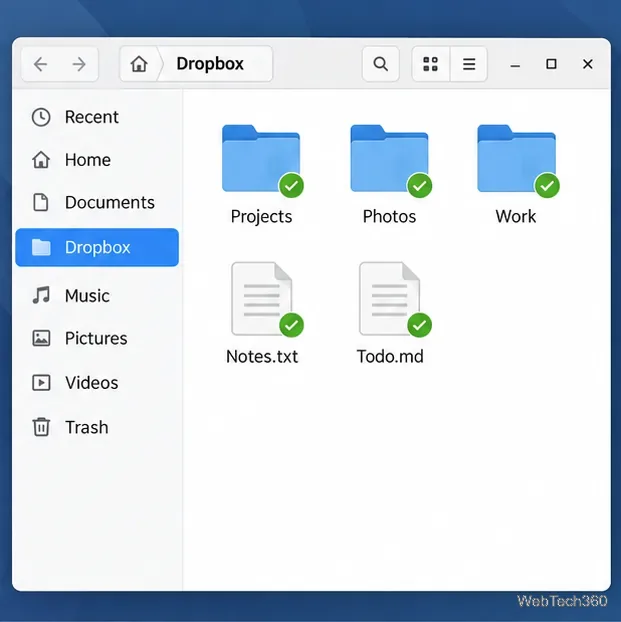Click the Photos folder name label
Image resolution: width=621 pixels, height=622 pixels.
click(389, 217)
